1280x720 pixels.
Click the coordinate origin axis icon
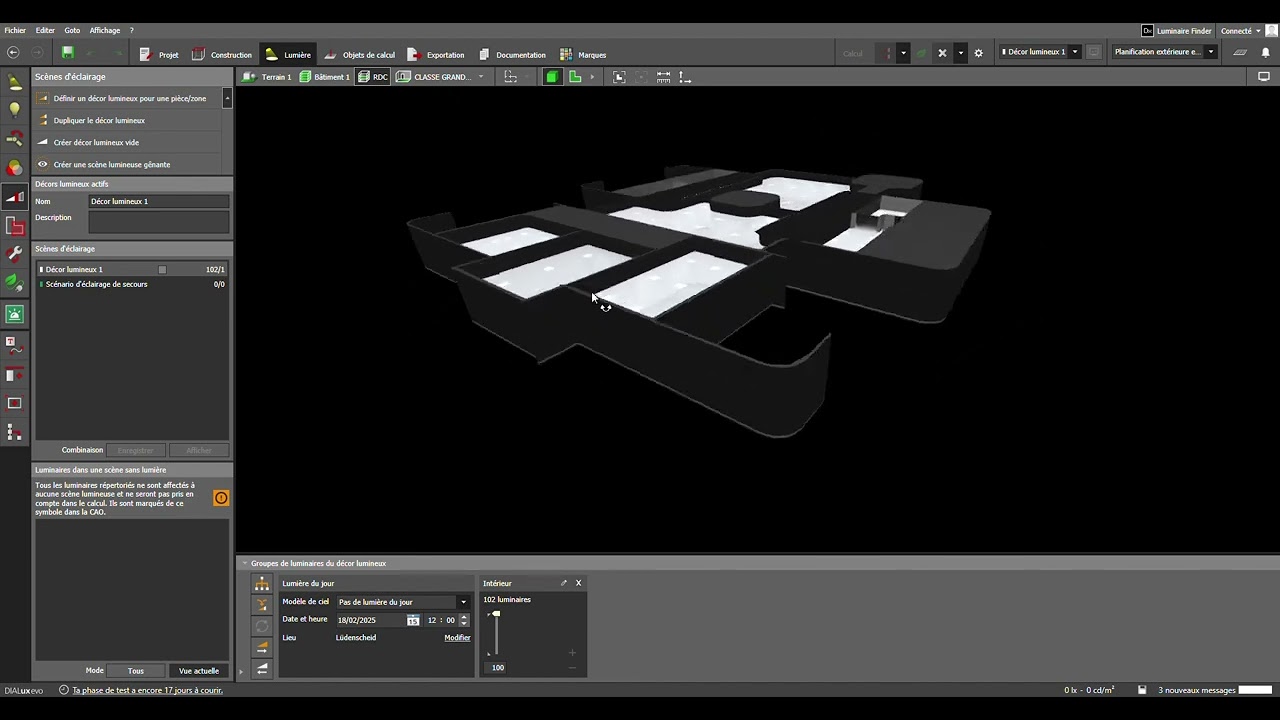point(685,77)
